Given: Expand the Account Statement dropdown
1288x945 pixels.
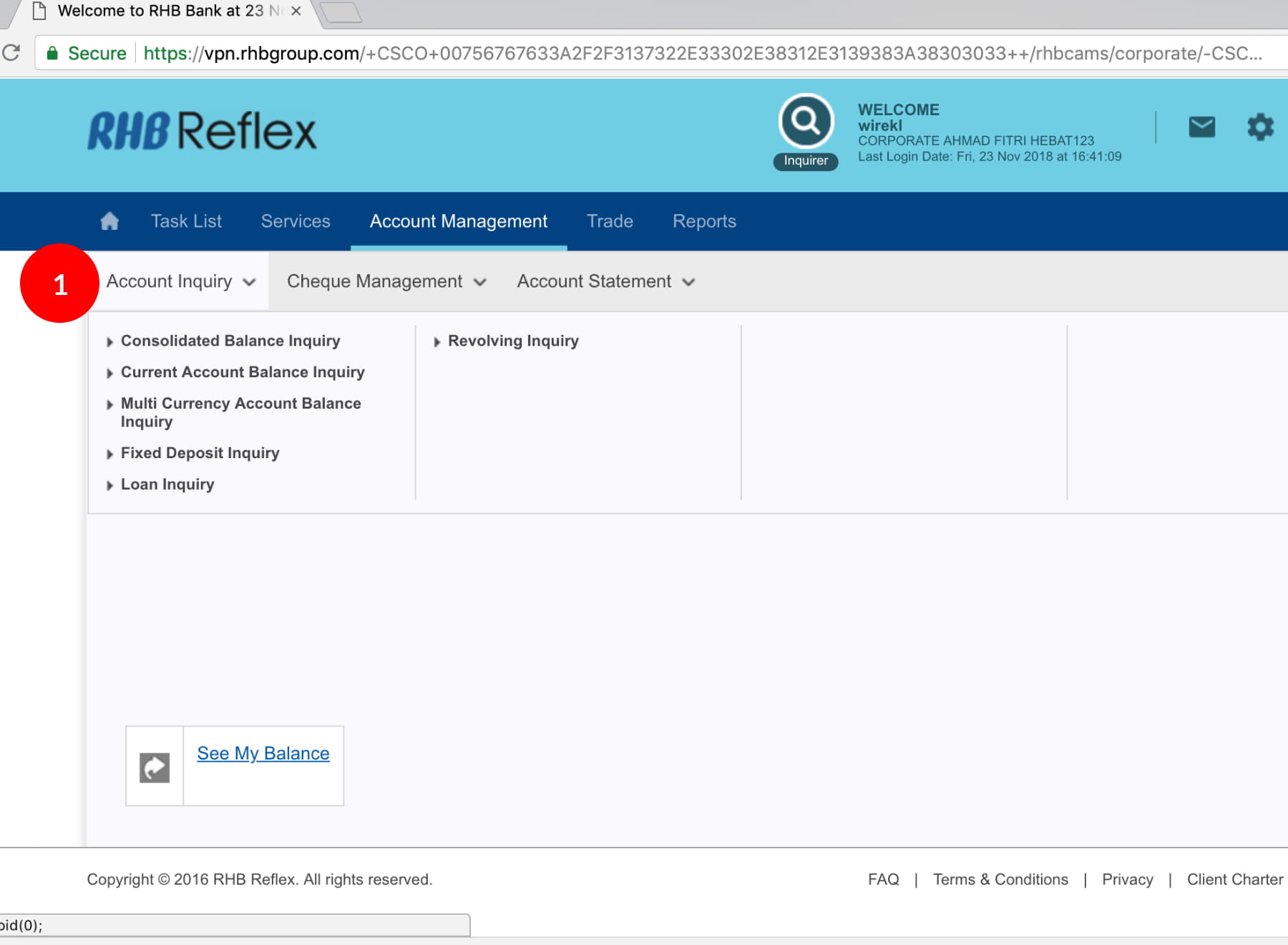Looking at the screenshot, I should point(605,281).
